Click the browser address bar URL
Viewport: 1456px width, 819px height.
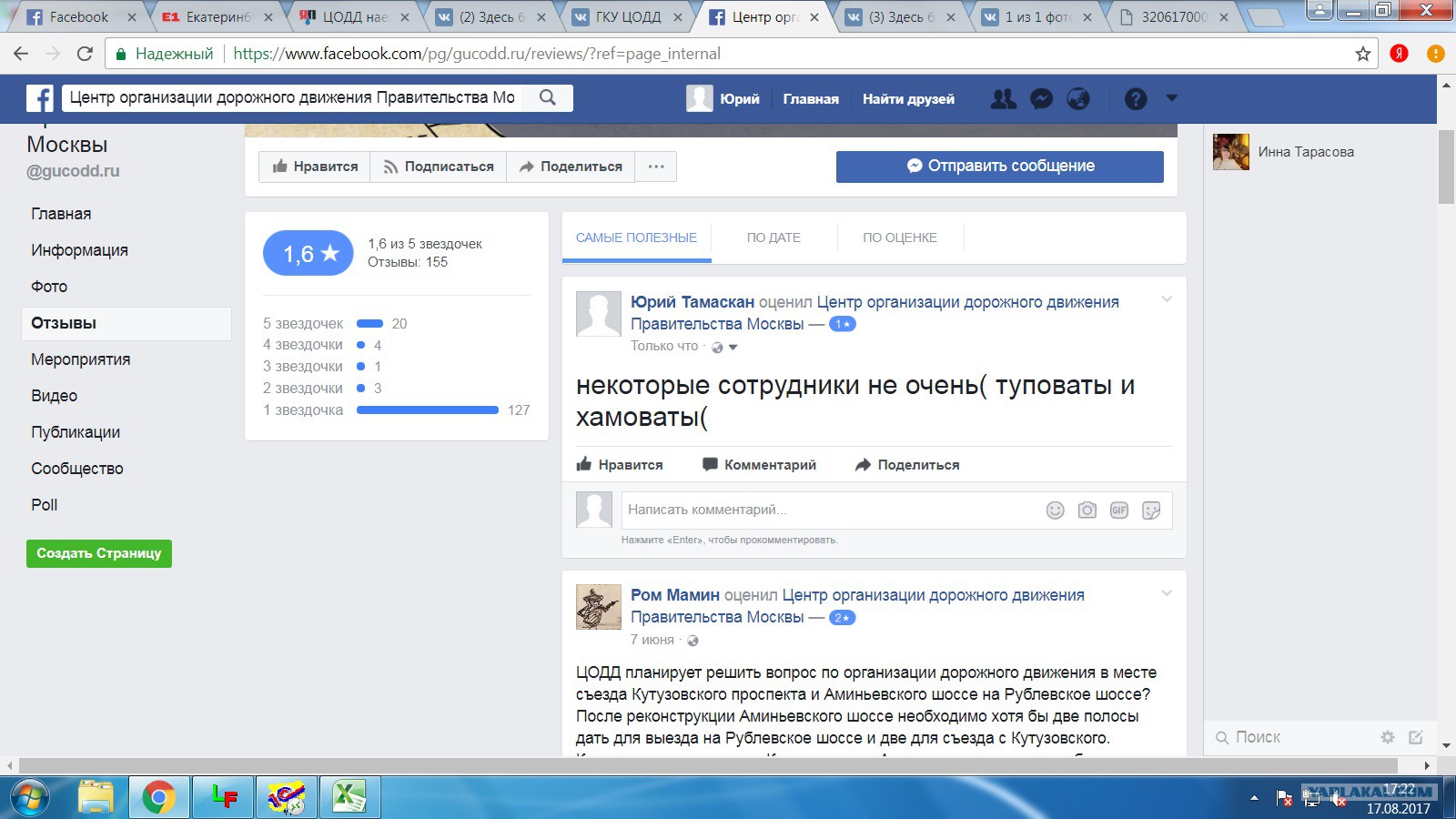pos(477,54)
